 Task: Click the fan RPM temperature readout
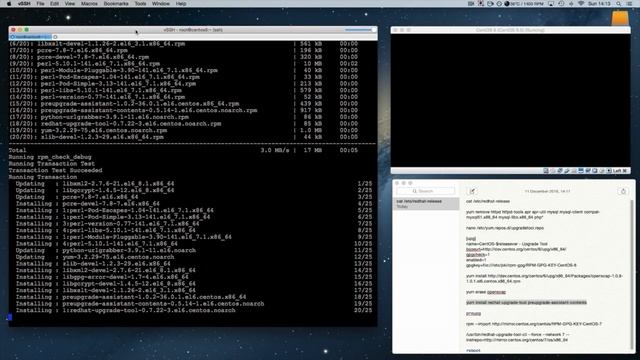(524, 4)
